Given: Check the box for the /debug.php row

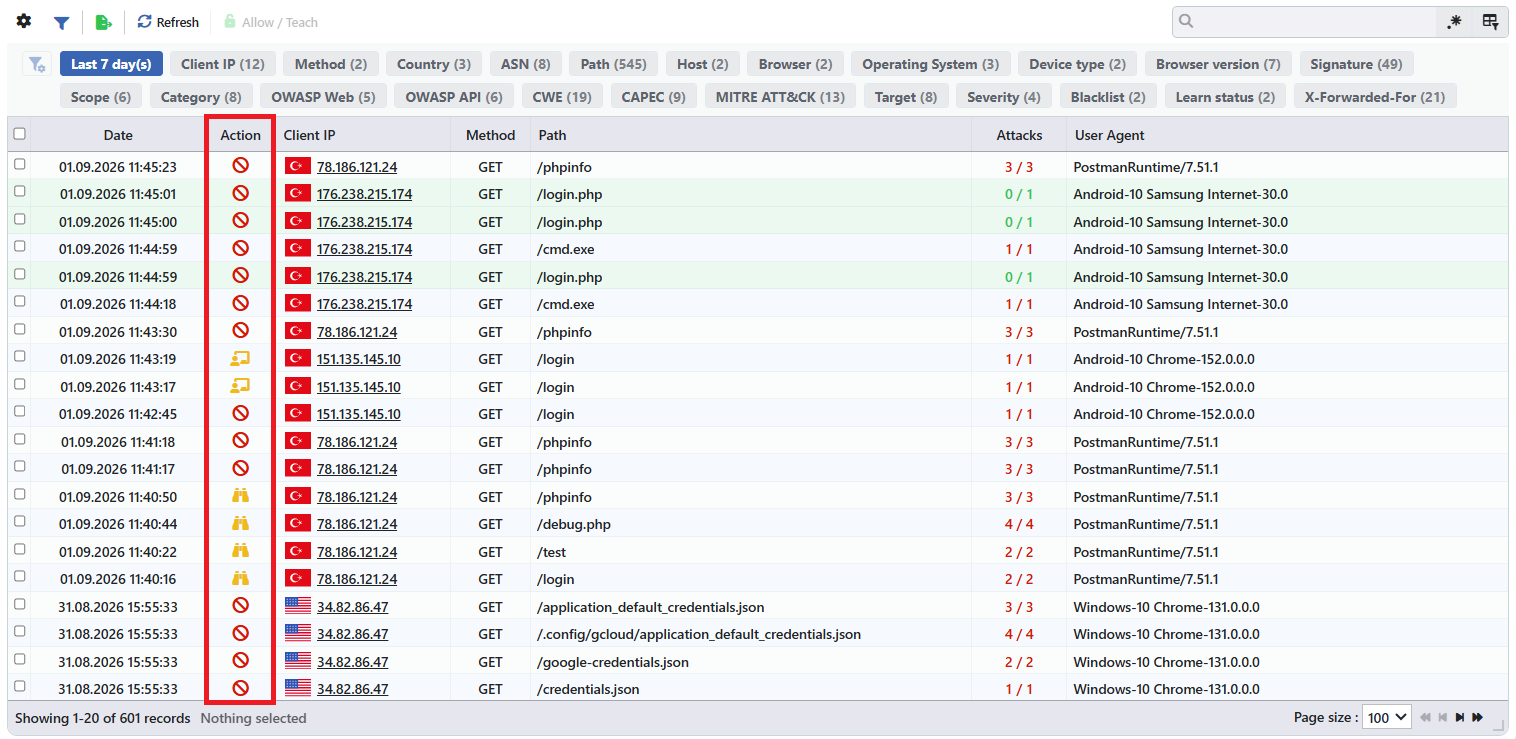Looking at the screenshot, I should [19, 523].
